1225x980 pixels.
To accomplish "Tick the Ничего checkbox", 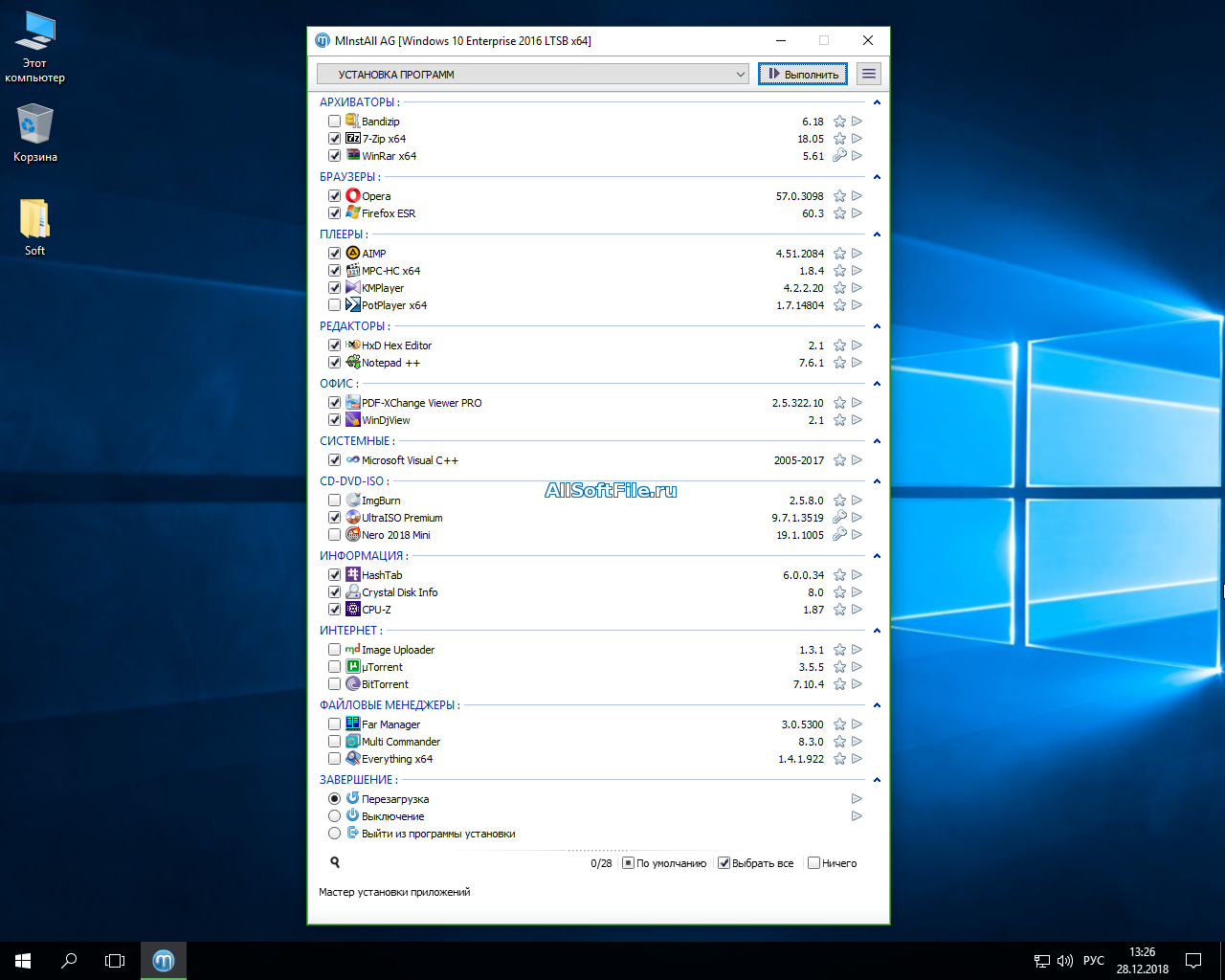I will pyautogui.click(x=813, y=863).
